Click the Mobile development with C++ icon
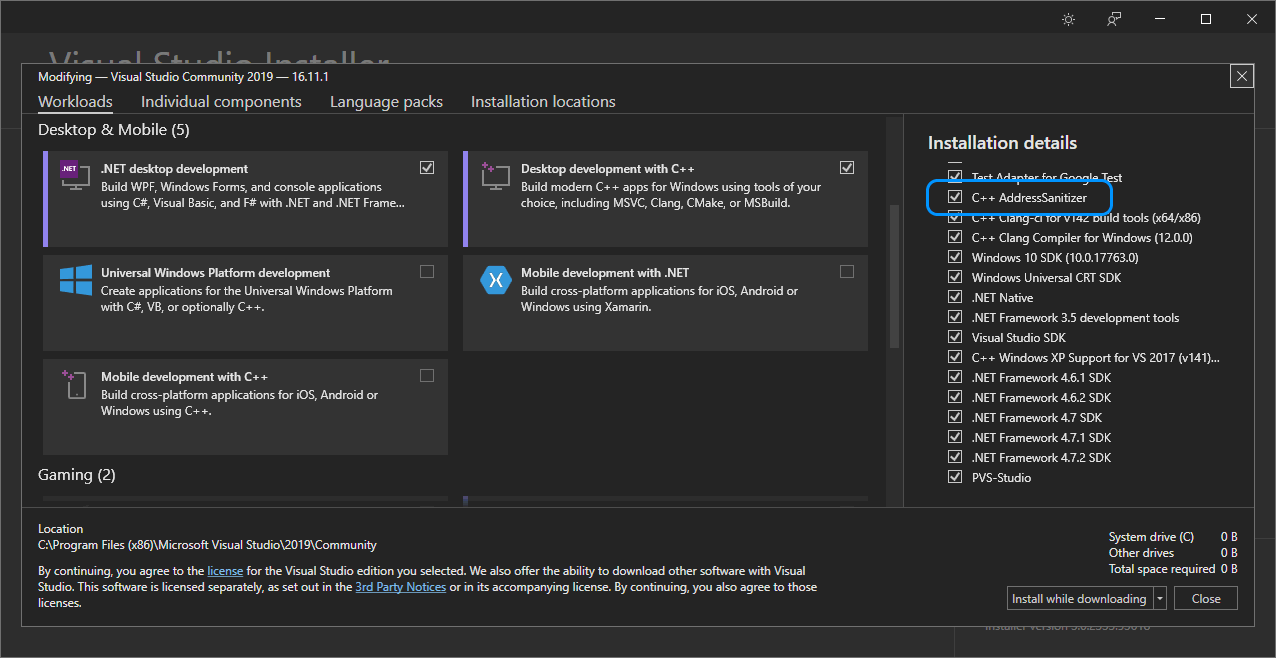The height and width of the screenshot is (658, 1276). [76, 385]
